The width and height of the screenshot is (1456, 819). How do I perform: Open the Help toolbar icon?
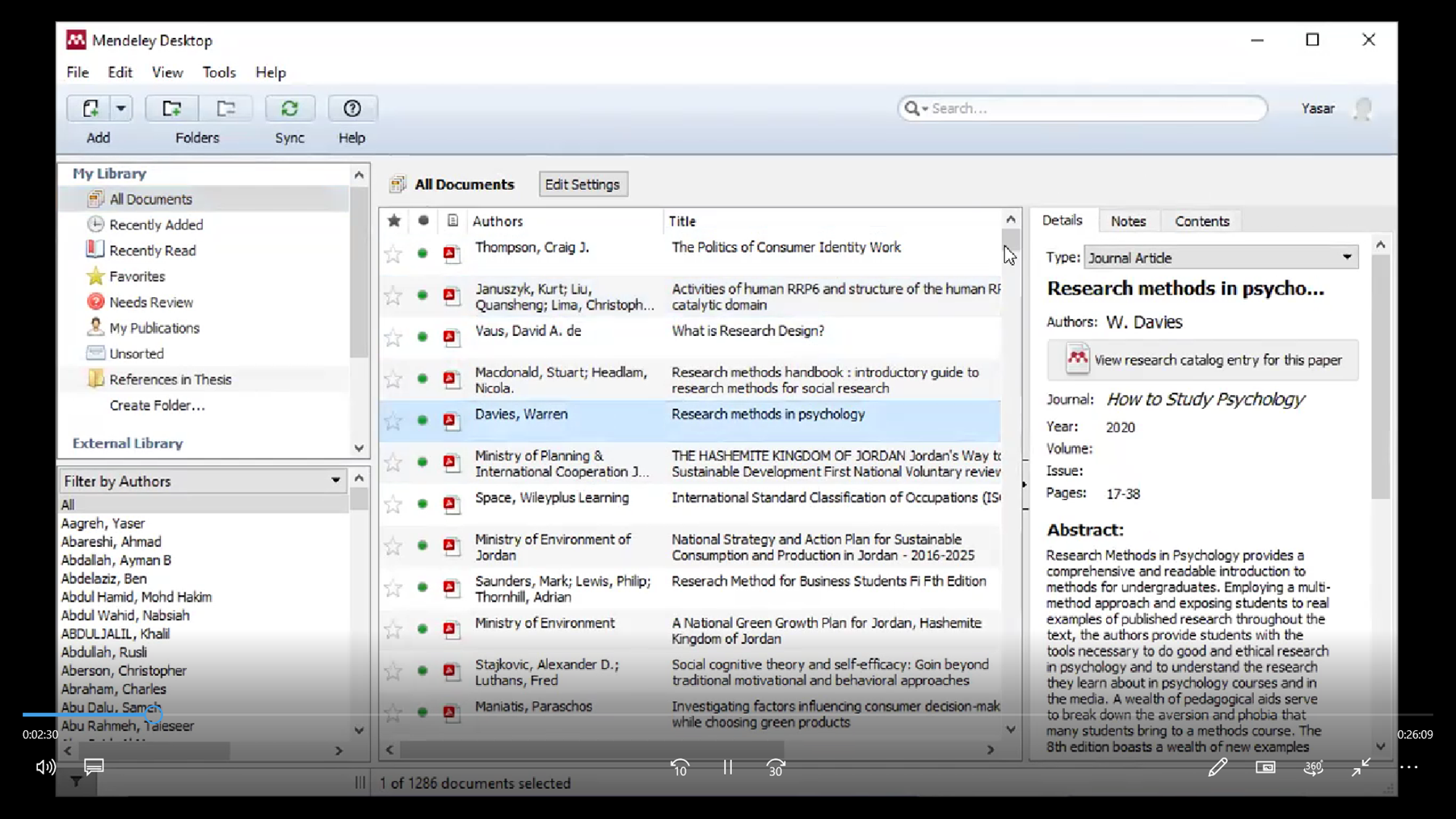(x=351, y=108)
